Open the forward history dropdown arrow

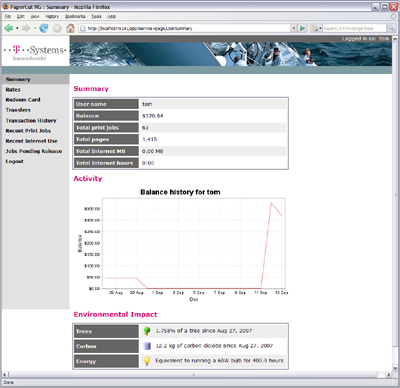35,28
